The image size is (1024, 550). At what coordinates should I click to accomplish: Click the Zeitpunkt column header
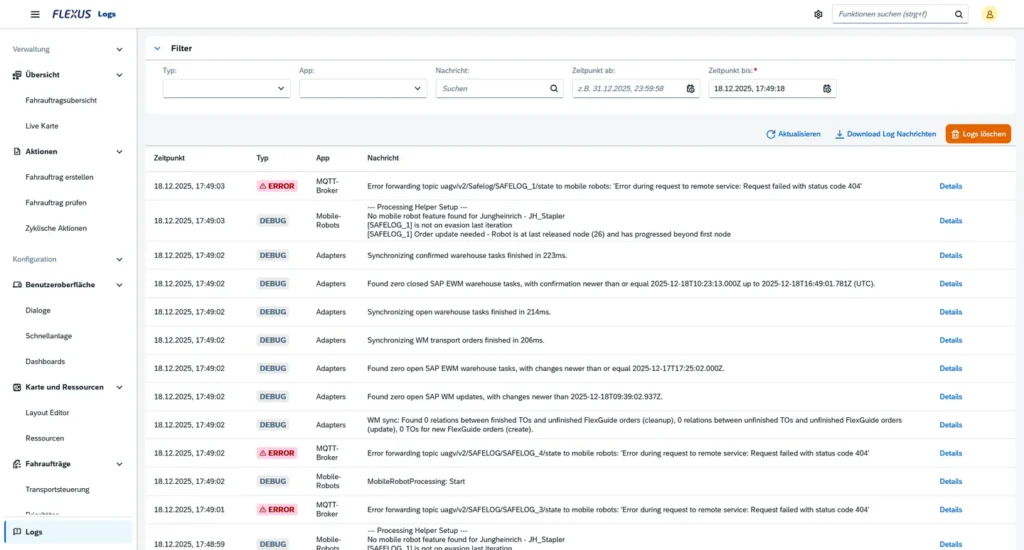point(169,158)
